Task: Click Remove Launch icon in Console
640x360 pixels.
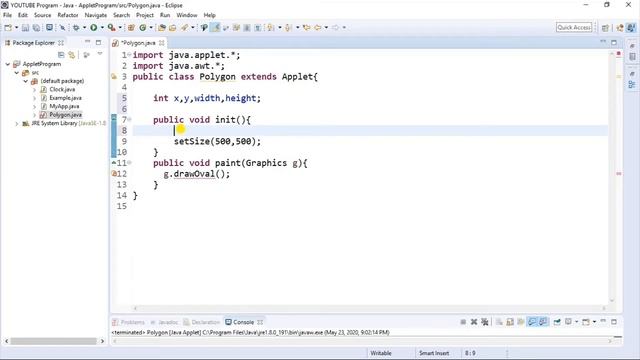Action: pyautogui.click(x=474, y=322)
